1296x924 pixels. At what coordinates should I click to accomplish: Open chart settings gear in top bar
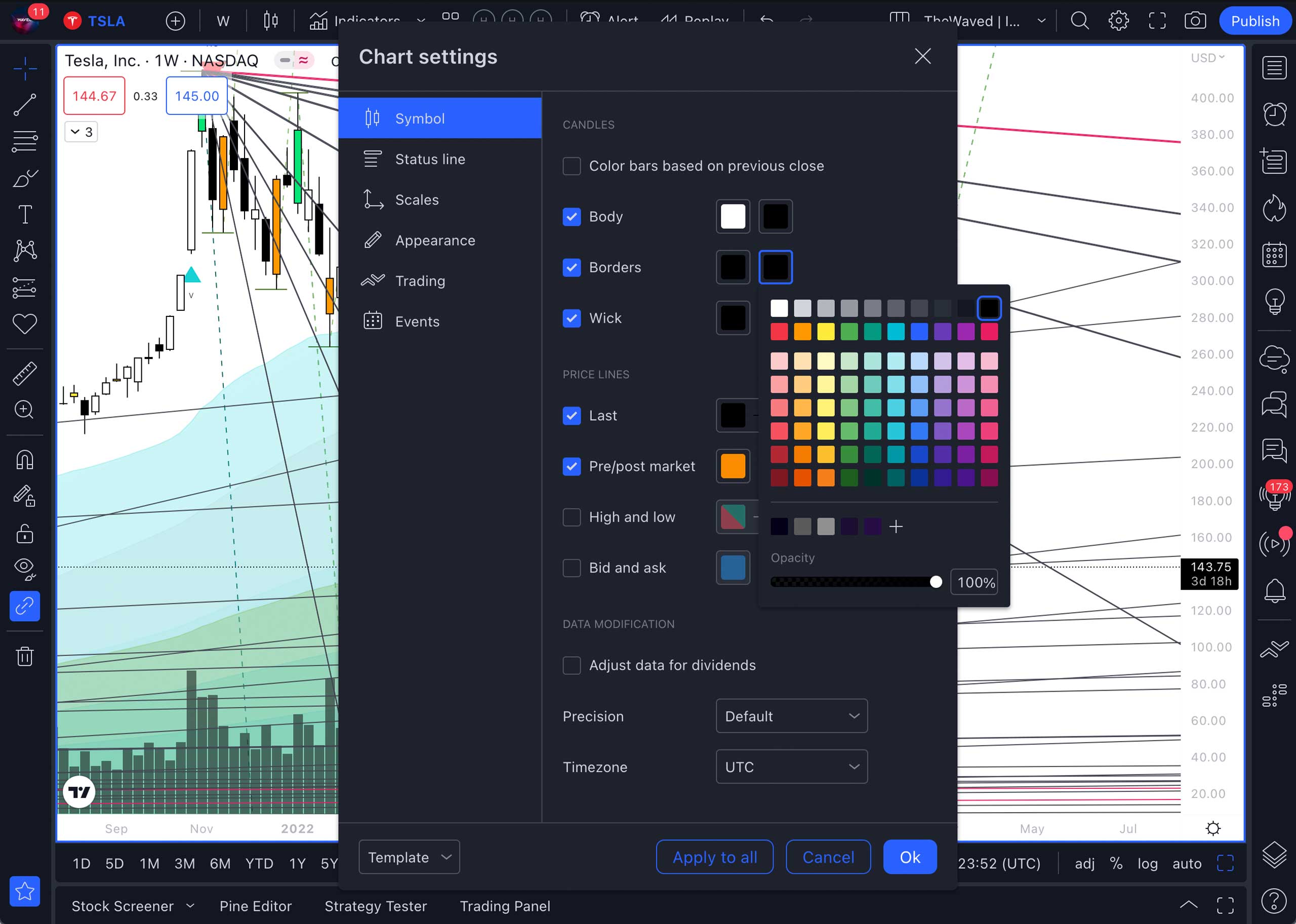click(1118, 21)
